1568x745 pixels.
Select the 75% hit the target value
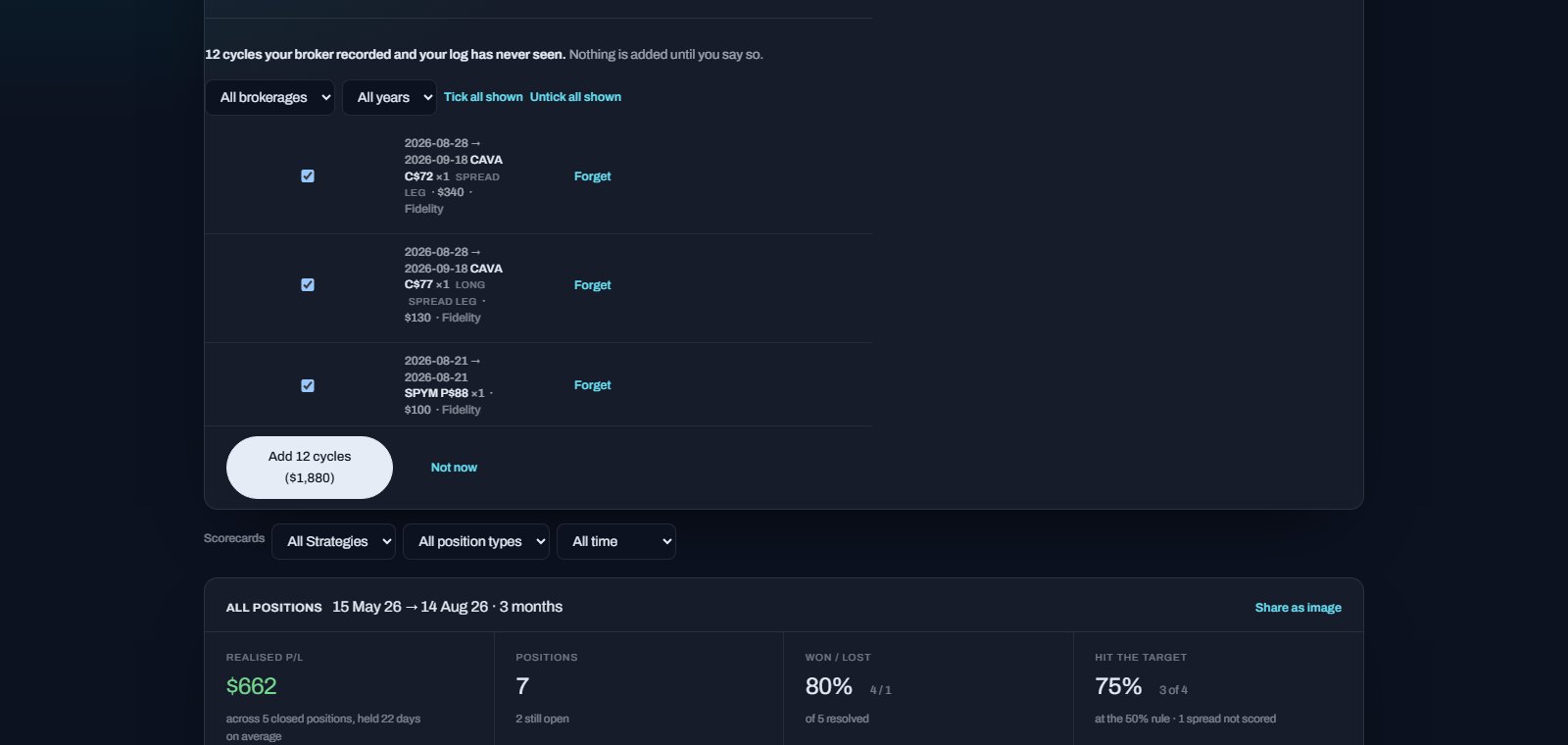coord(1118,686)
